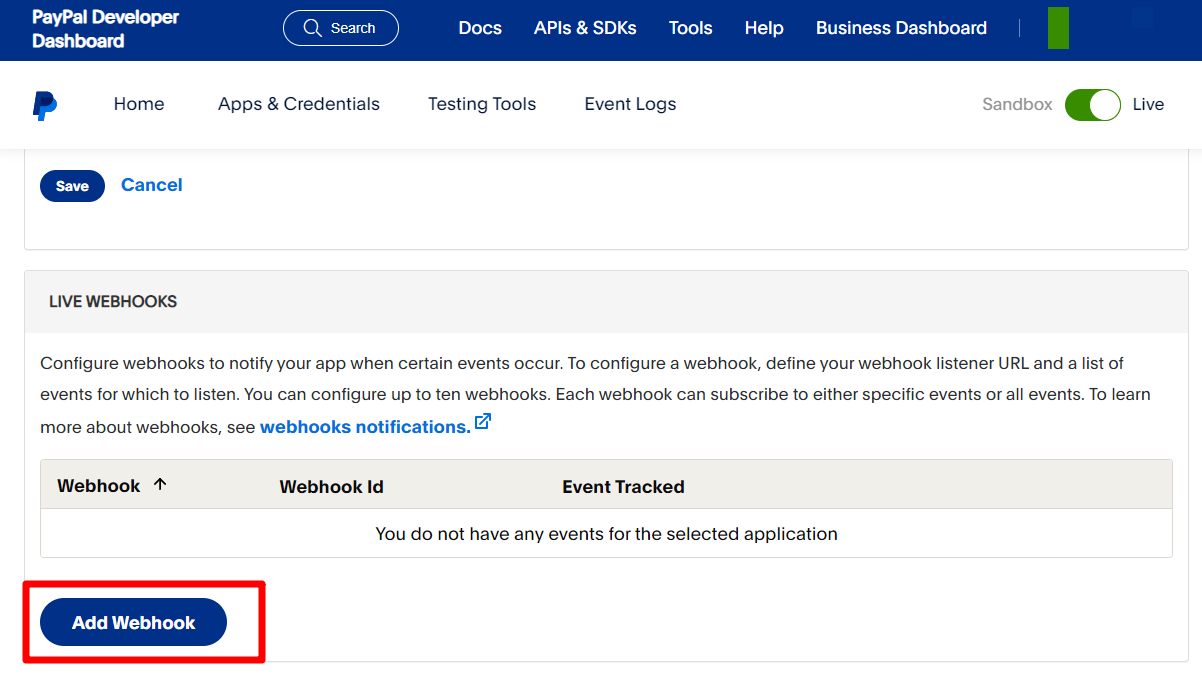The image size is (1202, 700).
Task: Open the Tools menu
Action: click(x=691, y=28)
